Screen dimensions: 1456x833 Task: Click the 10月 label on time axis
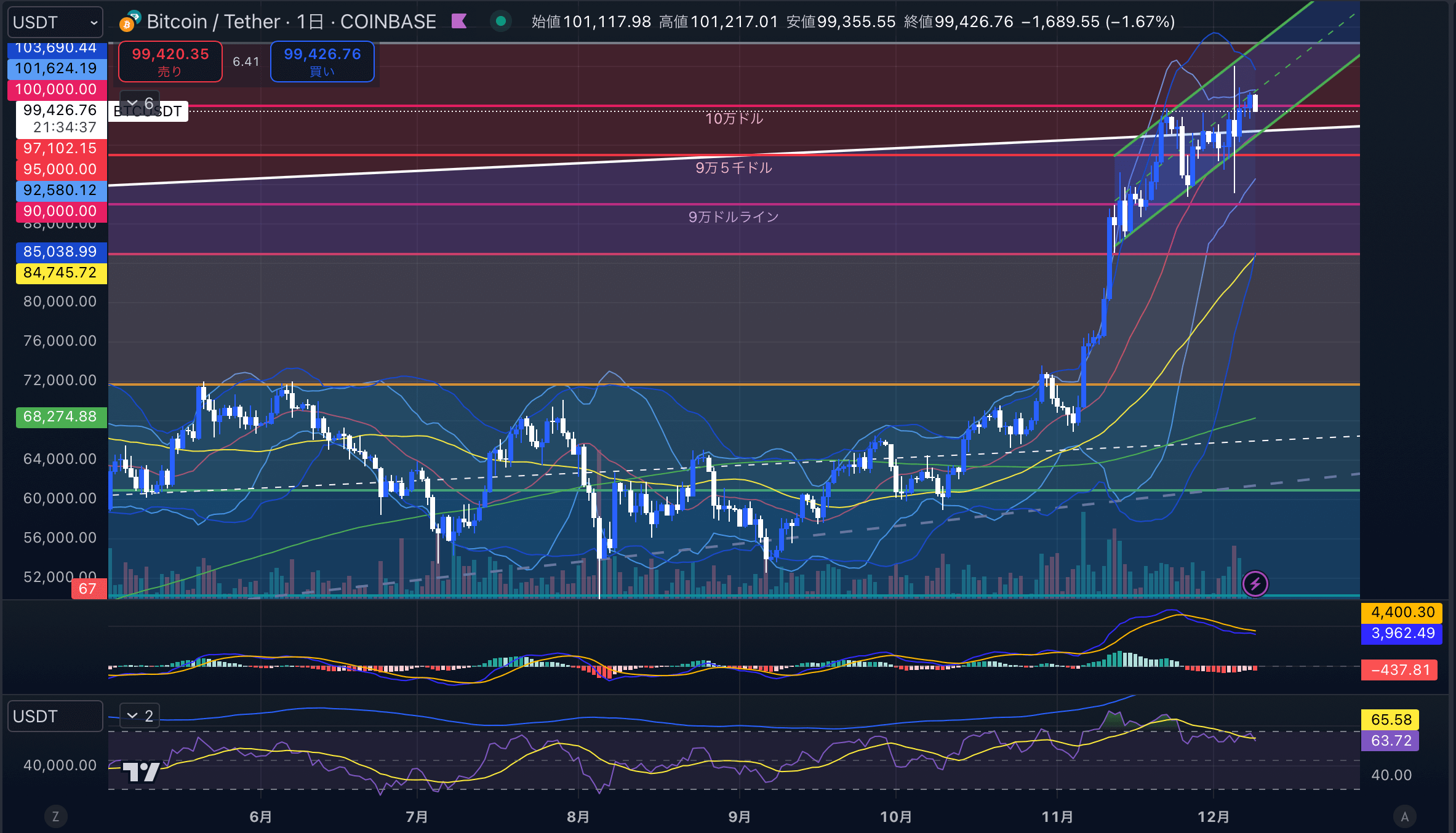[x=896, y=817]
